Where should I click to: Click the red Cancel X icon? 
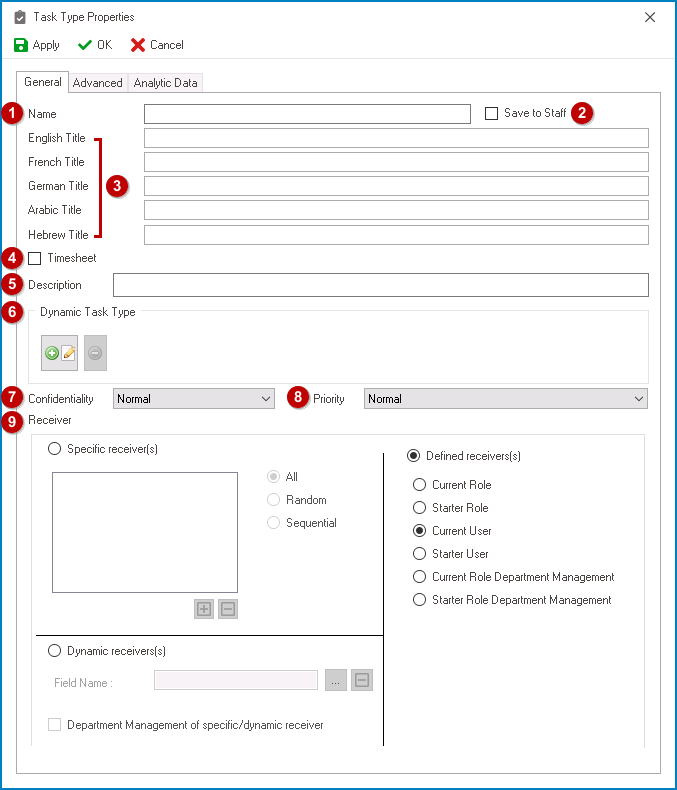tap(138, 45)
